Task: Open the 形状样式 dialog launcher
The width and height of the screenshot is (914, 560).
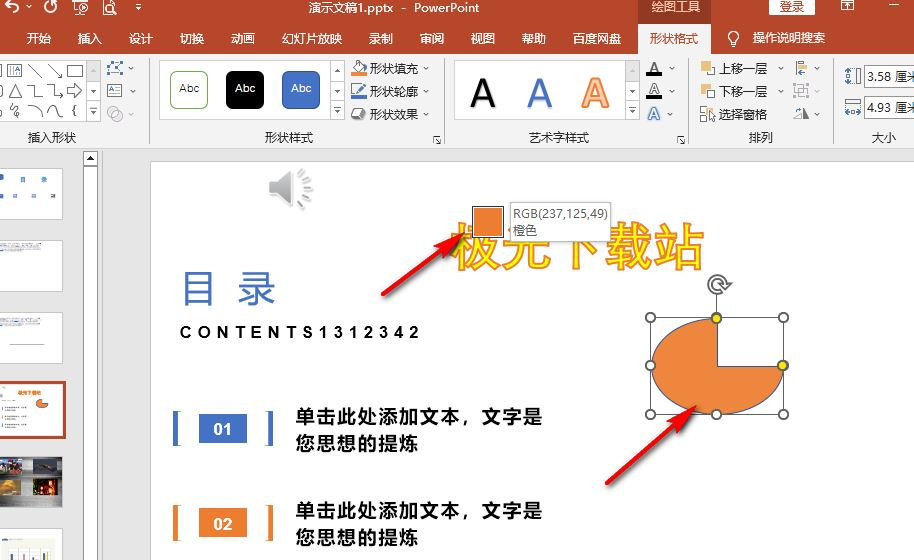Action: coord(437,139)
